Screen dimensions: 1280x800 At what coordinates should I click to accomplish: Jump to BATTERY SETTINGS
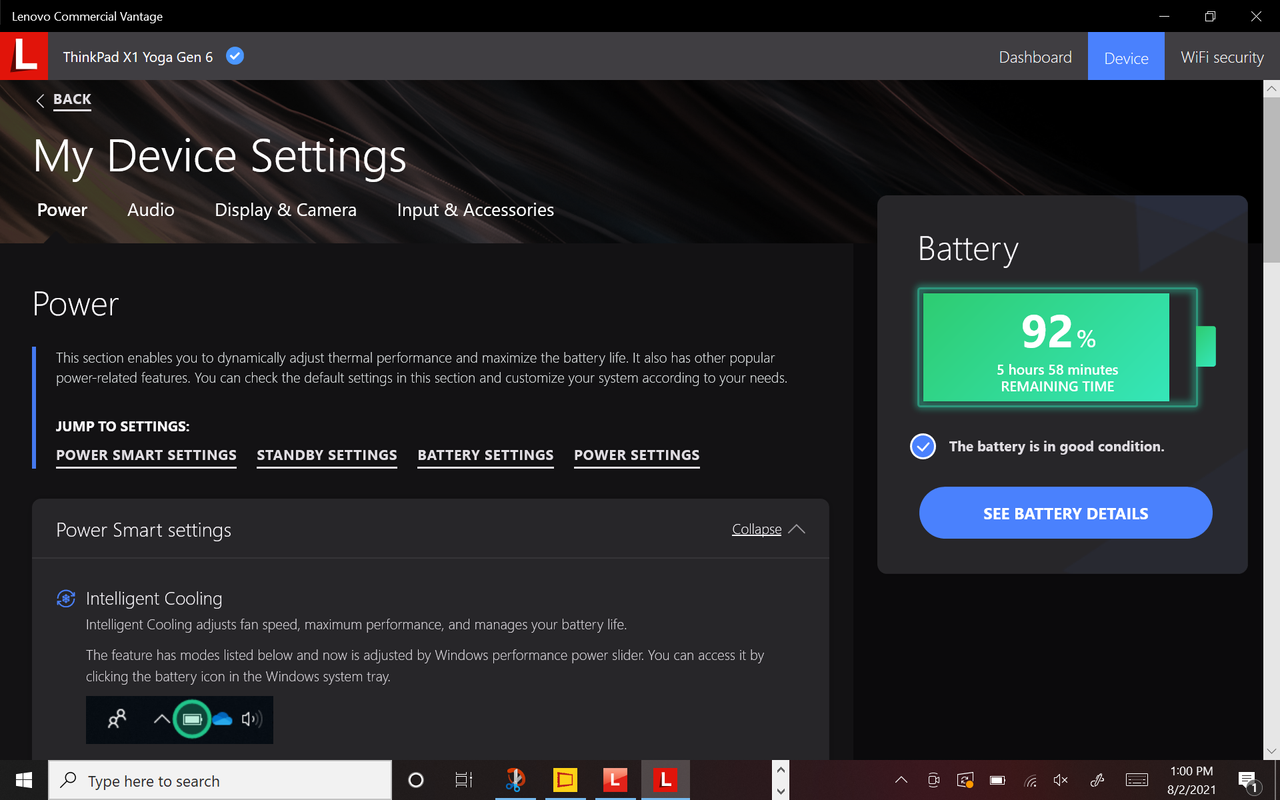pos(485,455)
